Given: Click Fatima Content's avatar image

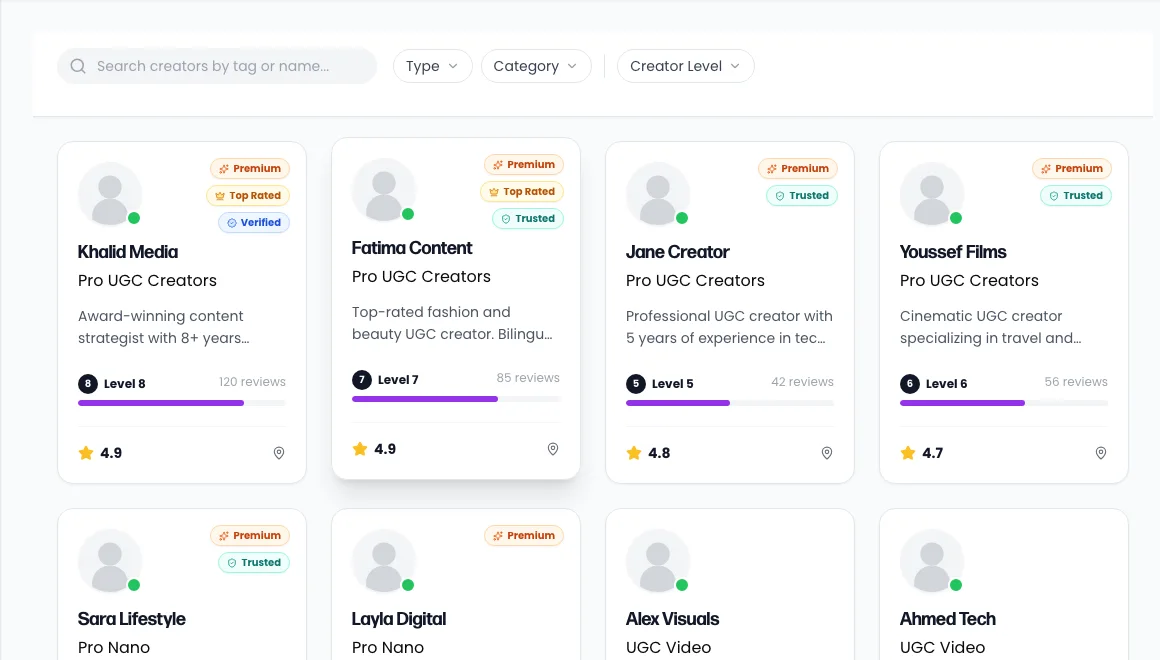Looking at the screenshot, I should pyautogui.click(x=383, y=190).
